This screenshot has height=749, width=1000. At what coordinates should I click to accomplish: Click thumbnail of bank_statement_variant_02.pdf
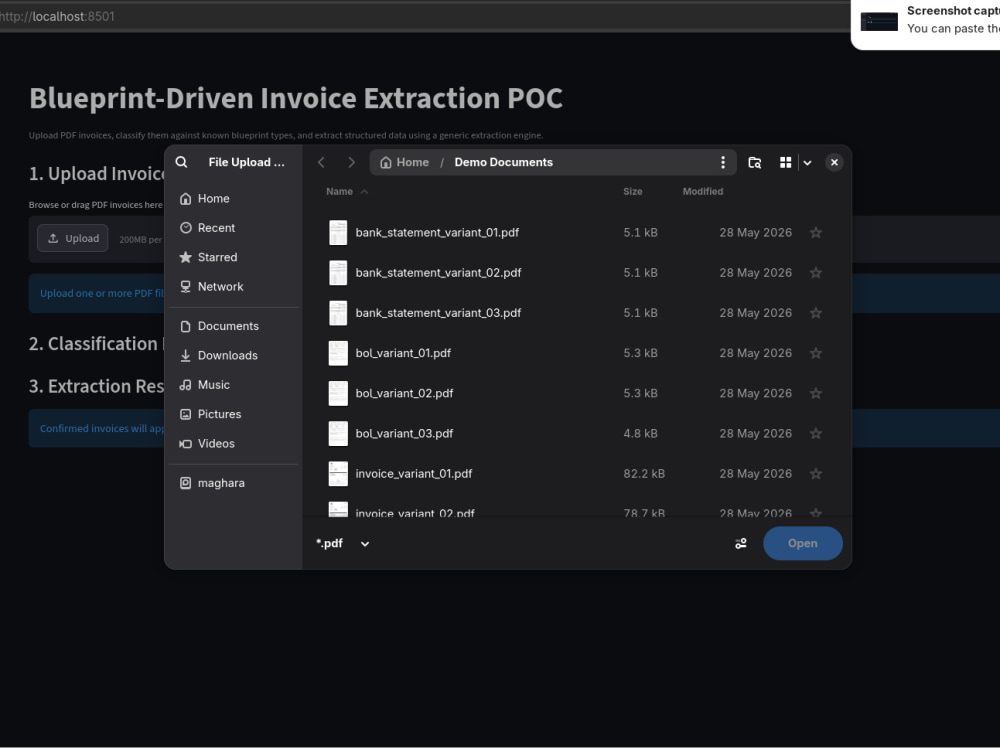pos(338,273)
